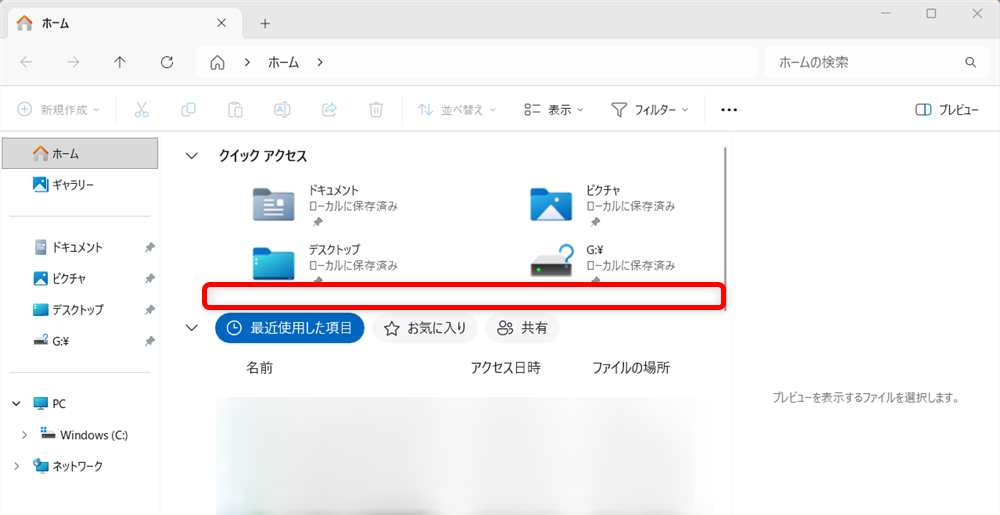Sort by ファイルの場所 column header
The width and height of the screenshot is (1000, 515).
631,368
